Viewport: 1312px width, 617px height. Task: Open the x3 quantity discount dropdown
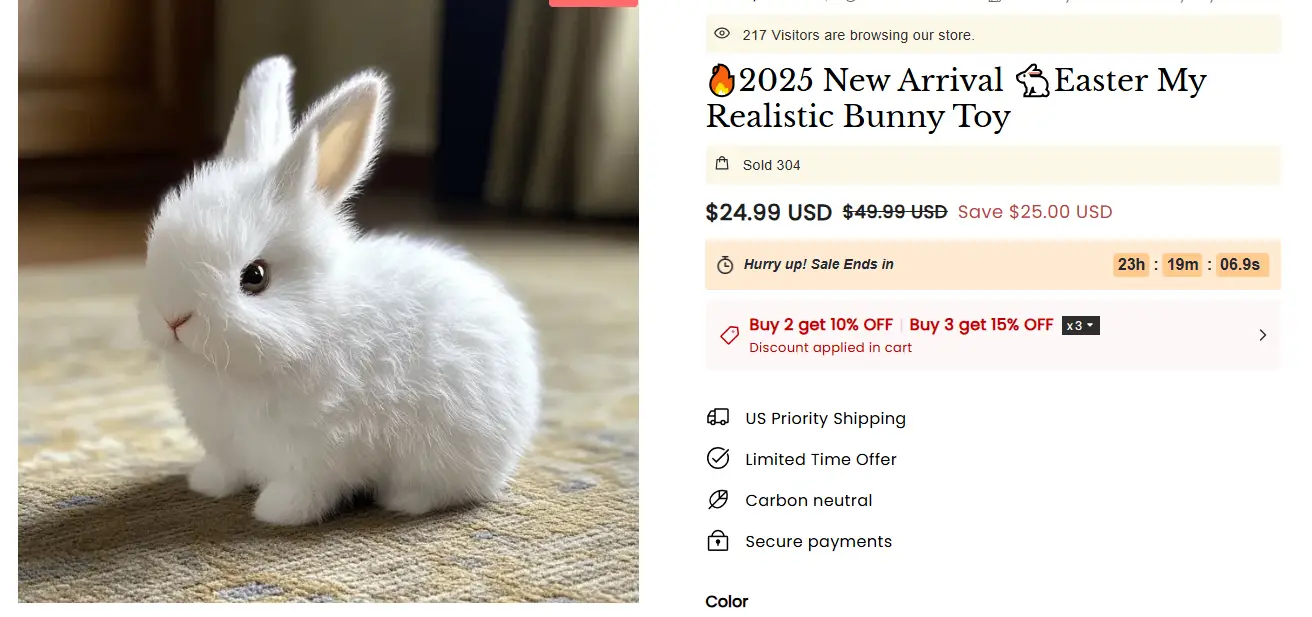tap(1080, 325)
